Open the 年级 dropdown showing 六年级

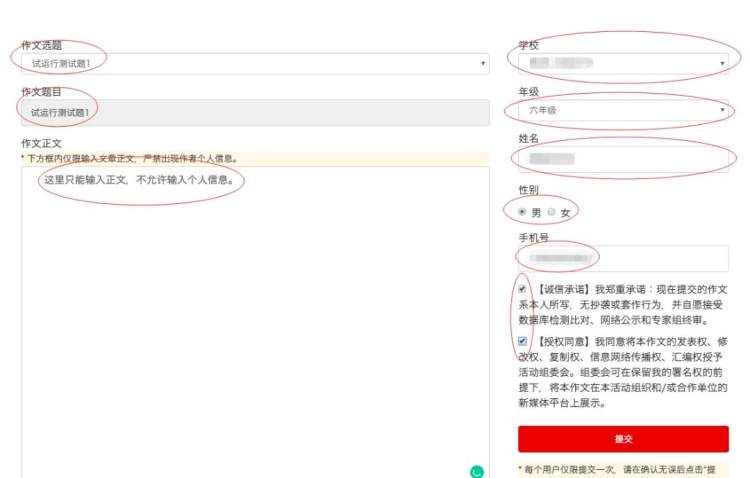(x=623, y=110)
